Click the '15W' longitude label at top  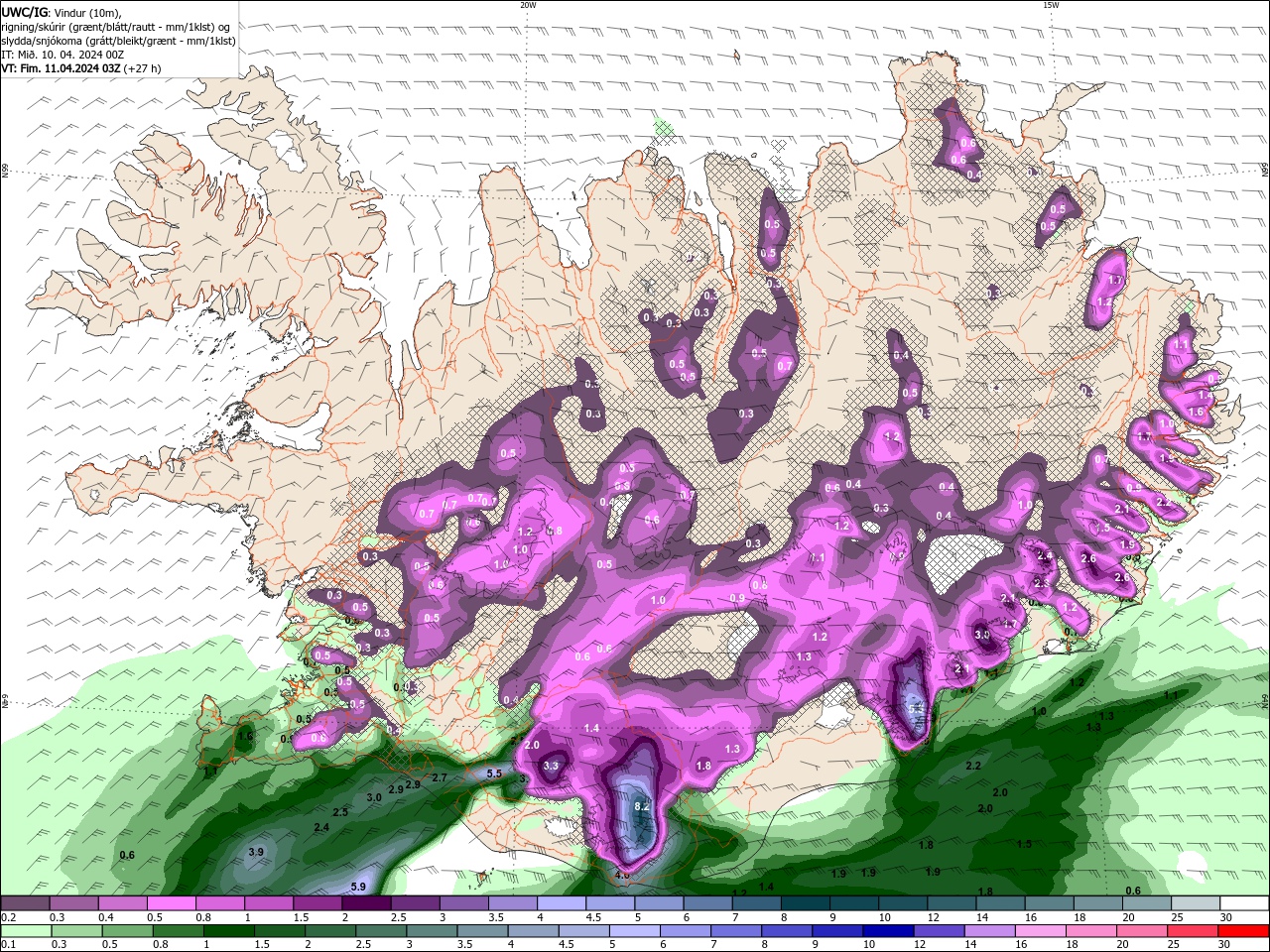pyautogui.click(x=1051, y=4)
